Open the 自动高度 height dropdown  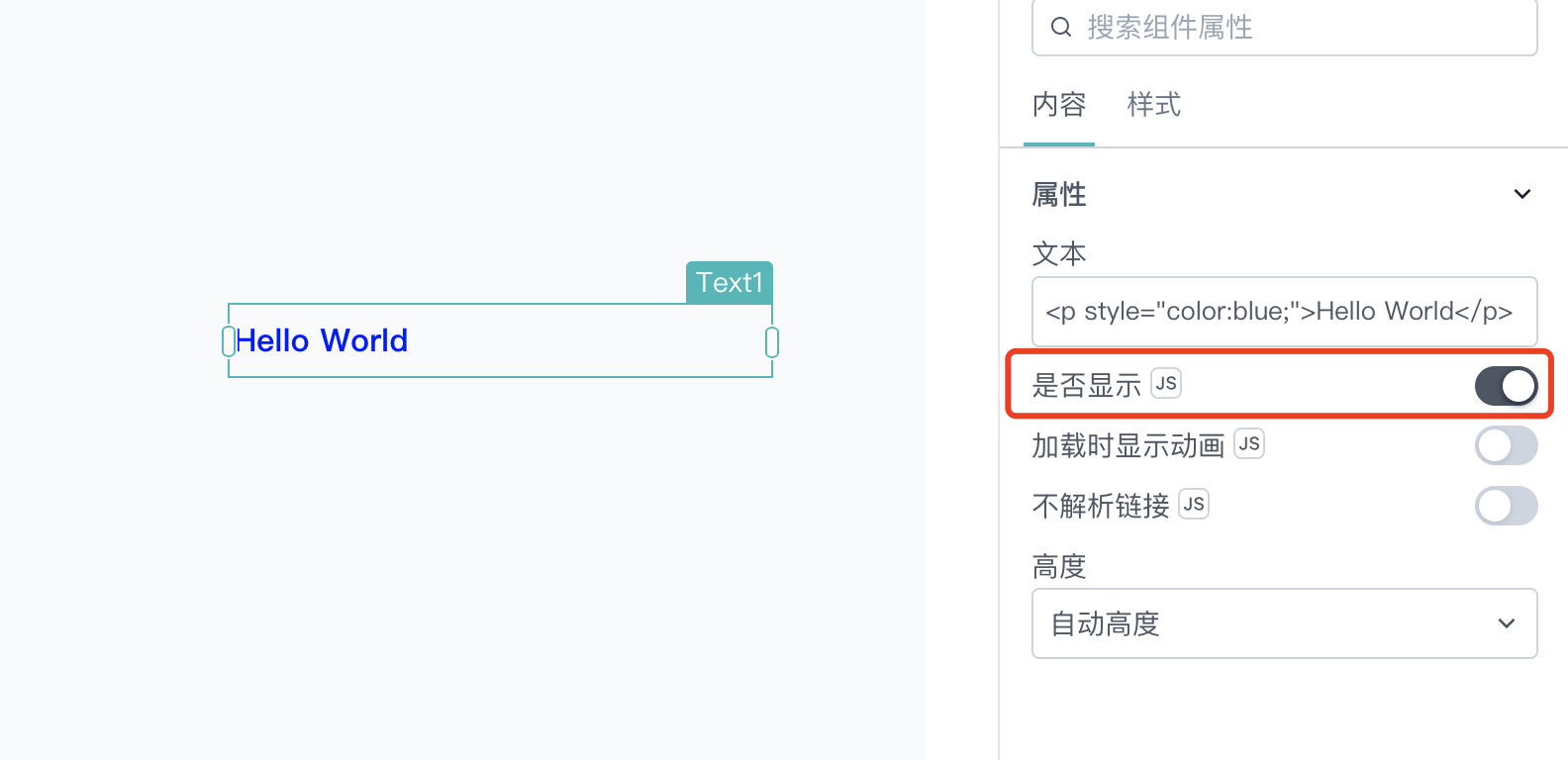(1285, 623)
